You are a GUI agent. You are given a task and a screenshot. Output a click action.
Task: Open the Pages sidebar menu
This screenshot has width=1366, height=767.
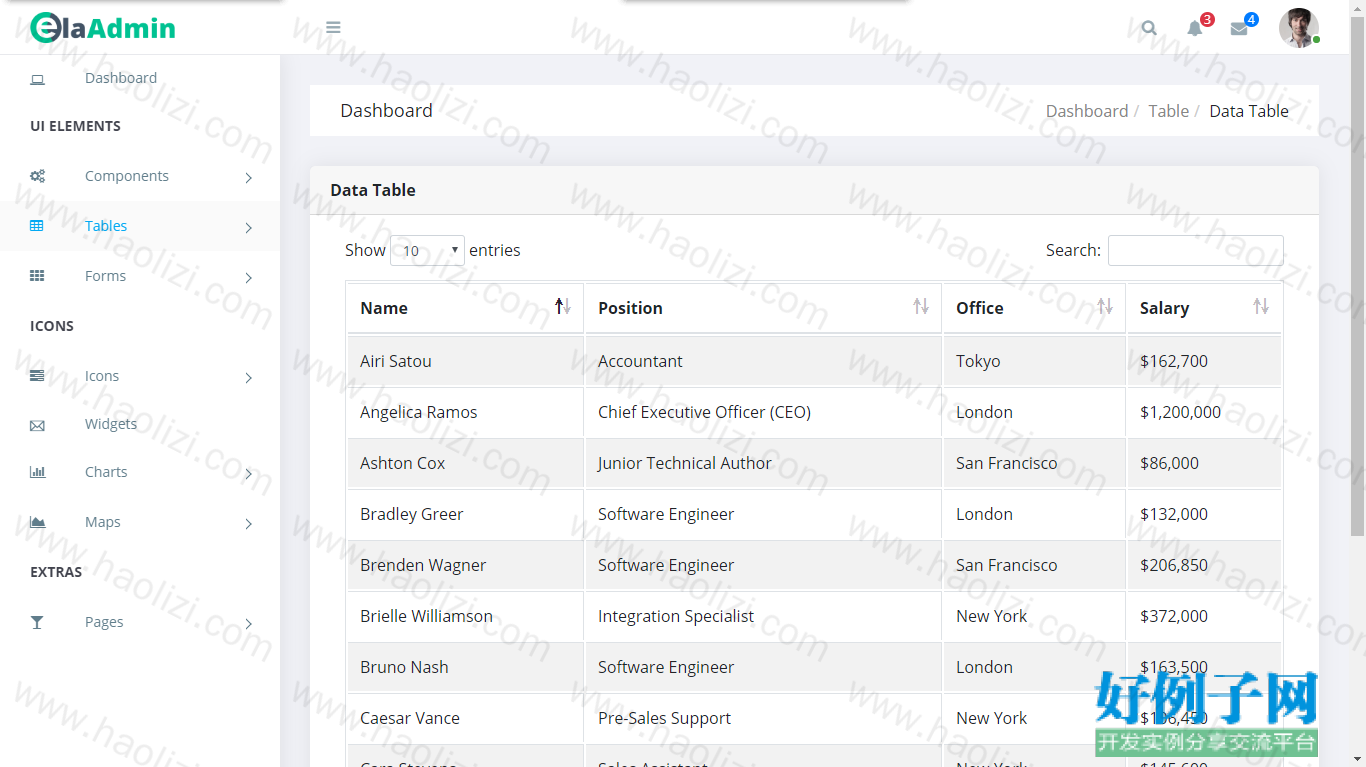coord(104,622)
